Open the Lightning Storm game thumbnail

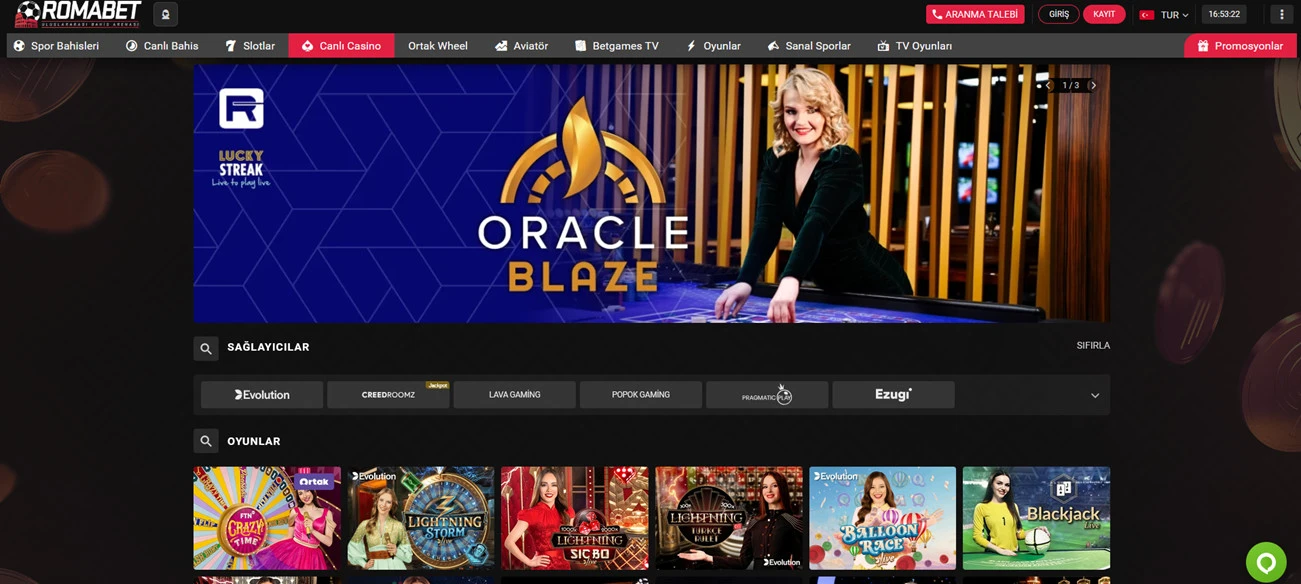[421, 518]
